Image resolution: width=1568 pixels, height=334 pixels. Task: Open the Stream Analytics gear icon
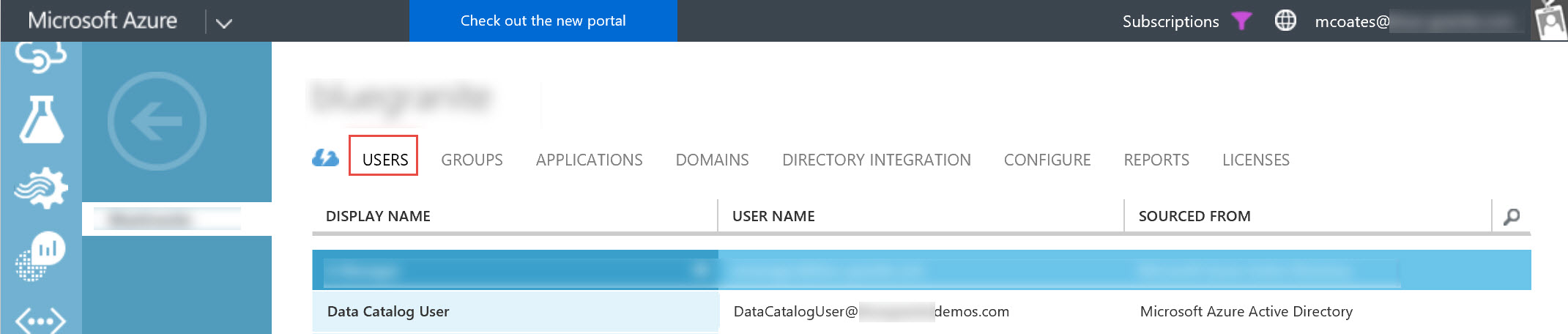(x=41, y=188)
